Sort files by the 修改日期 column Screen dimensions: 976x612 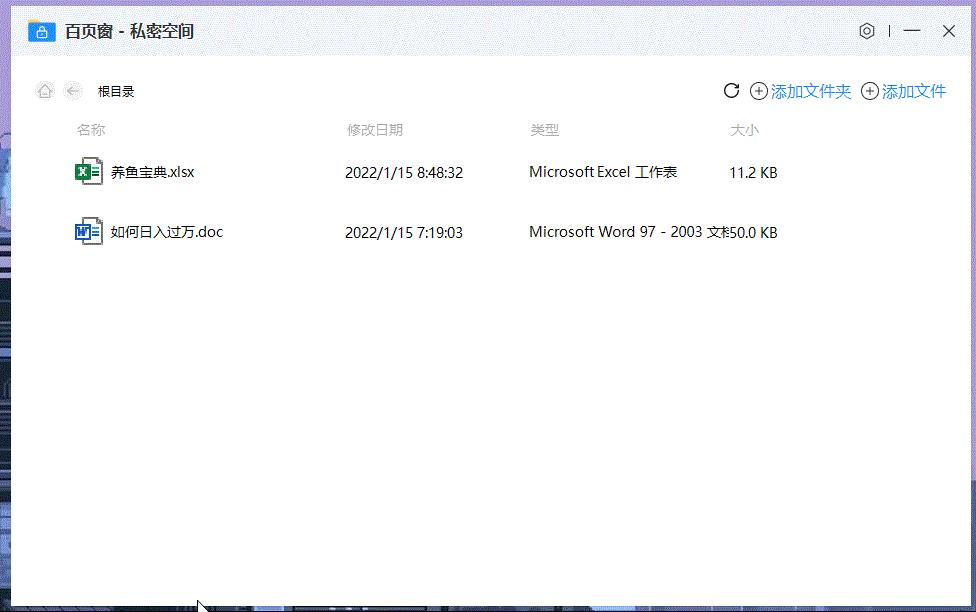[x=375, y=129]
